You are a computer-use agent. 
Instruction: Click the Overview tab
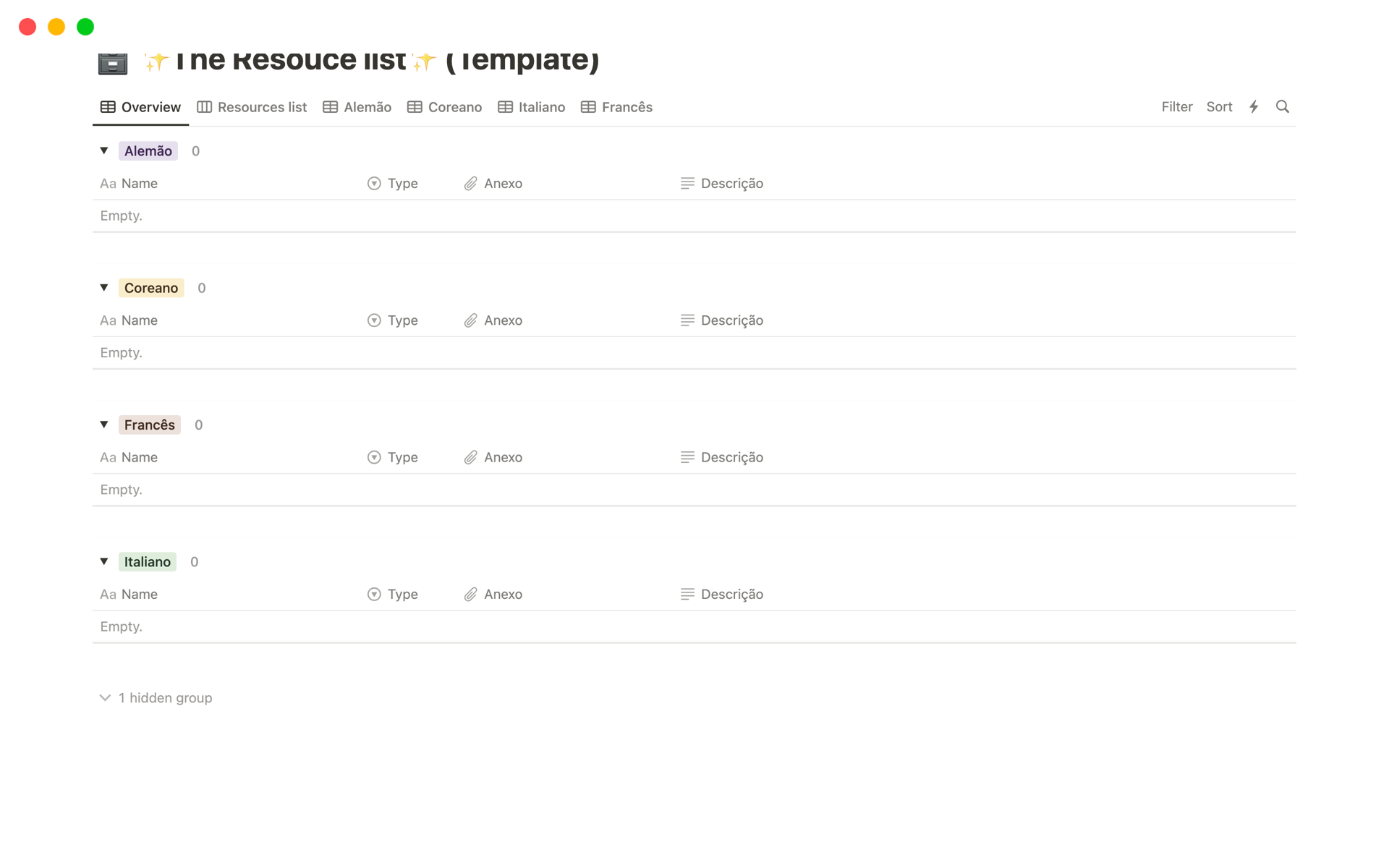140,106
